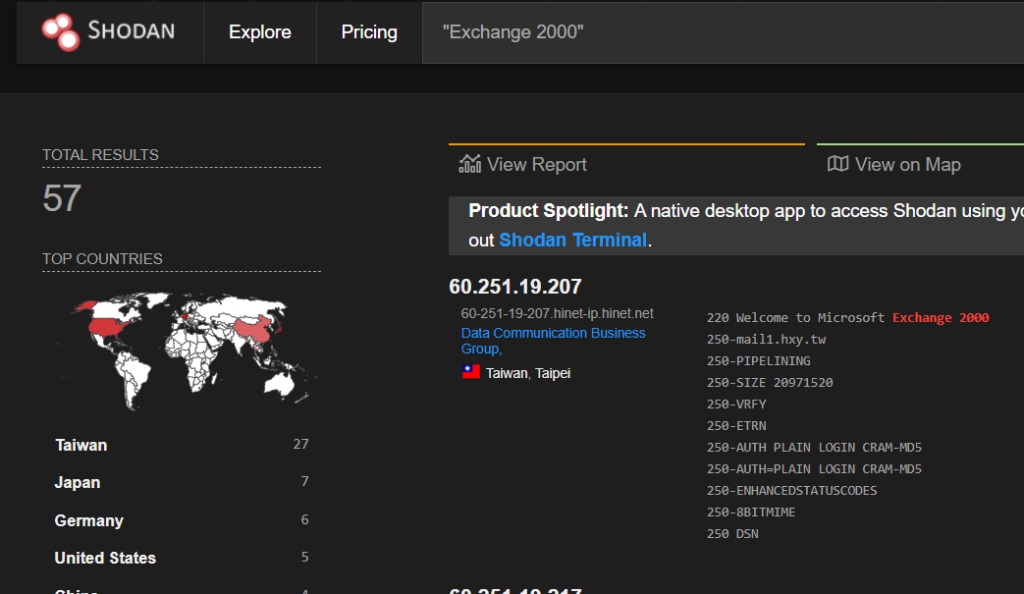Click the TOTAL RESULTS heading
Viewport: 1024px width, 594px height.
pos(101,155)
